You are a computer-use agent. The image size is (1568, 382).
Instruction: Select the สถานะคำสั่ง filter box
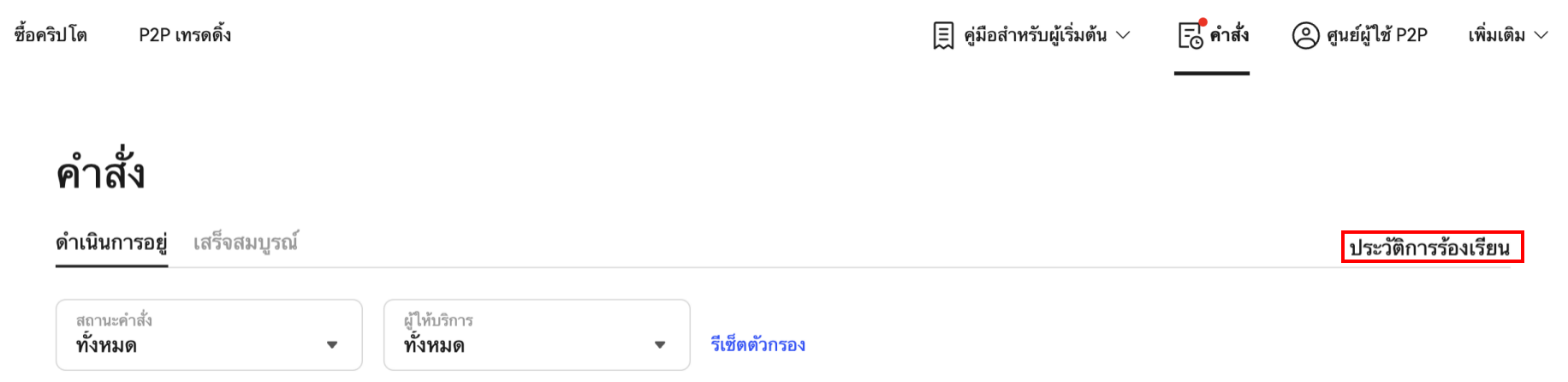coord(209,335)
